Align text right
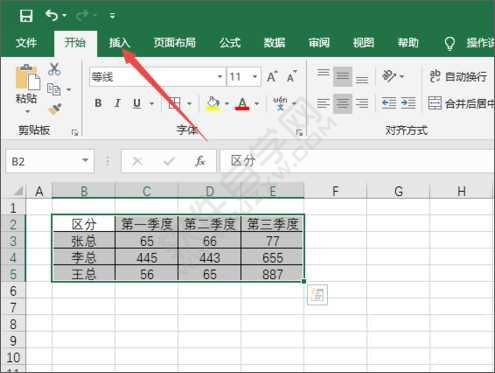Image resolution: width=495 pixels, height=373 pixels. (x=362, y=104)
